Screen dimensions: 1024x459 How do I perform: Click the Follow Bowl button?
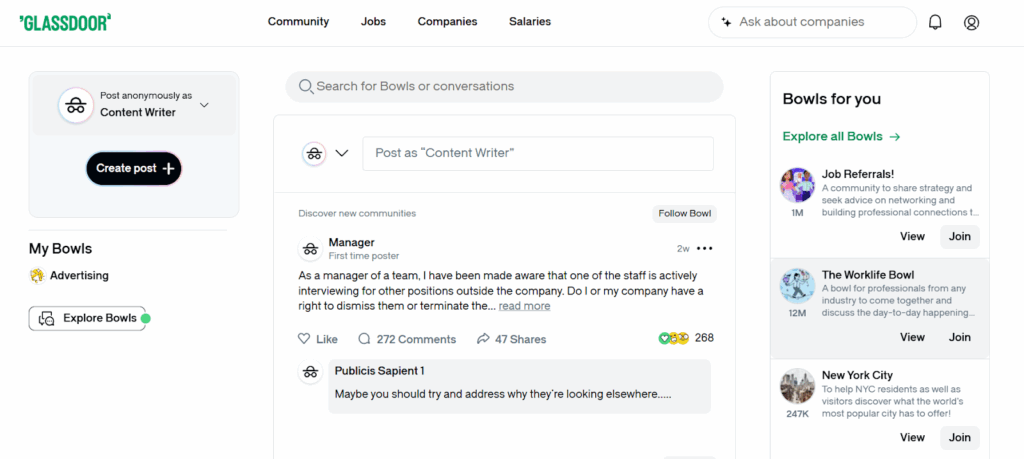[685, 213]
